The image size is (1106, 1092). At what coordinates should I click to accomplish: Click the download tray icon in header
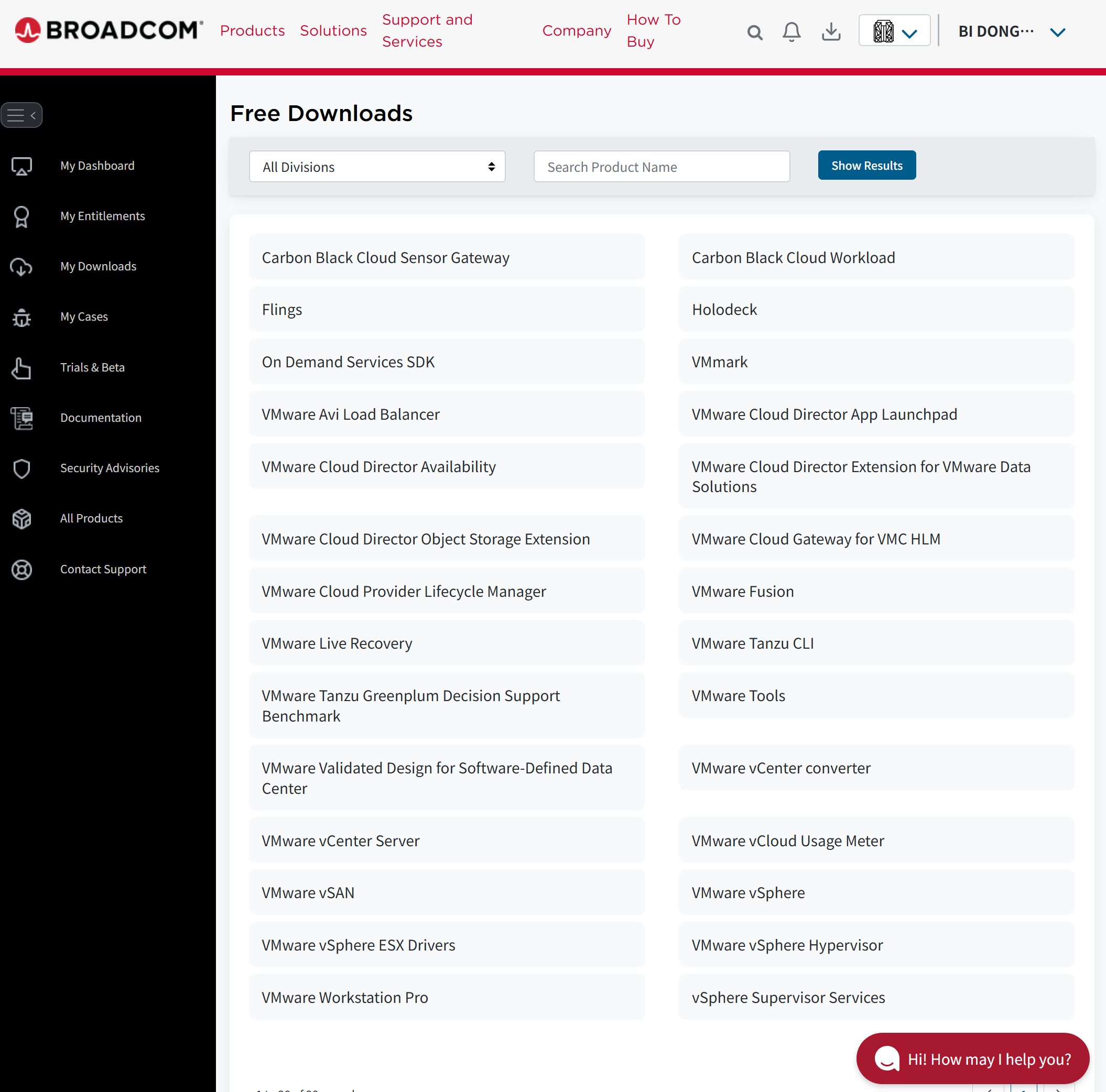pos(831,31)
